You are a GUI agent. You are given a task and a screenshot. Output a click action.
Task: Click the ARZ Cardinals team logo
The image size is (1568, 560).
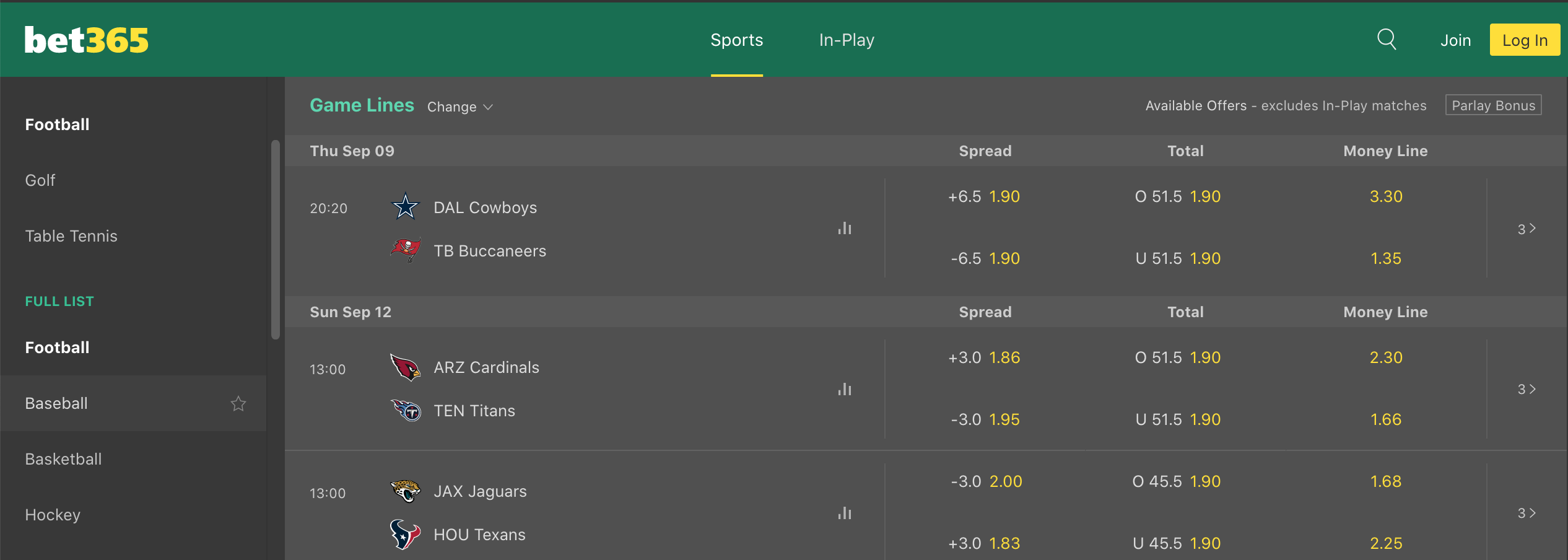406,367
